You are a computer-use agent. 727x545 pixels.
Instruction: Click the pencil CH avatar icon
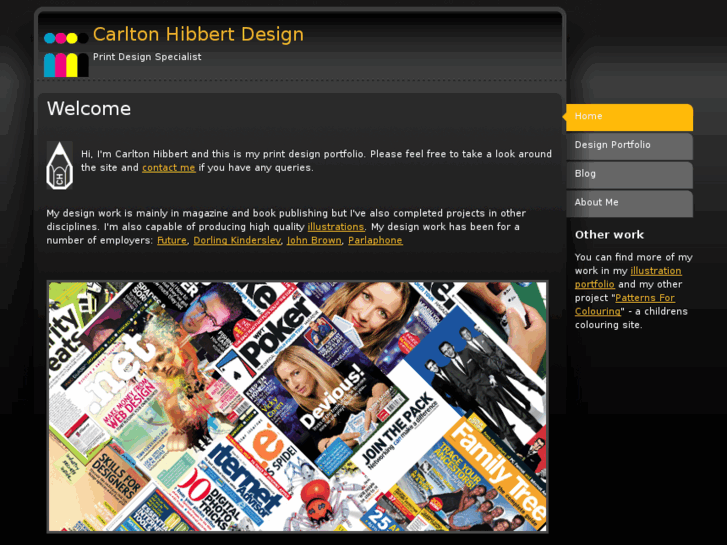pyautogui.click(x=60, y=166)
